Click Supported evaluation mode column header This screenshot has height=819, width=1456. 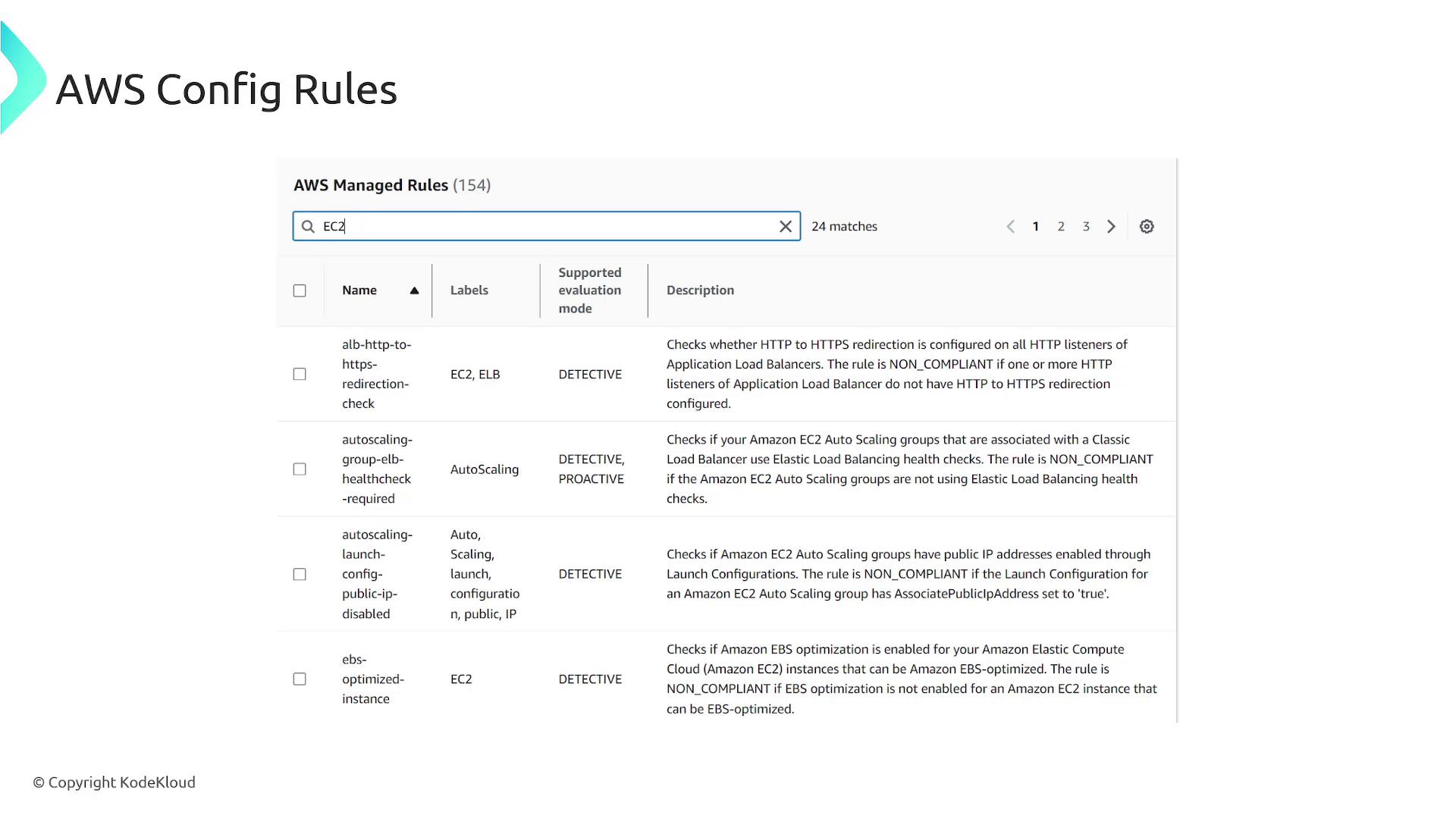pyautogui.click(x=589, y=290)
